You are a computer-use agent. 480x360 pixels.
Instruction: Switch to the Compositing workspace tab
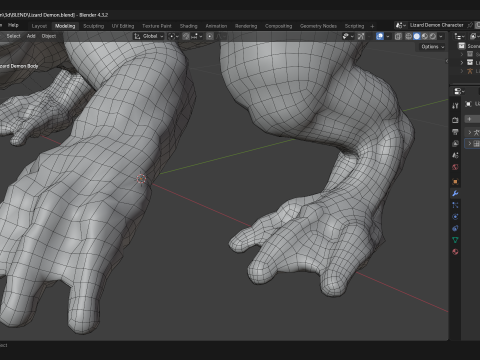279,26
